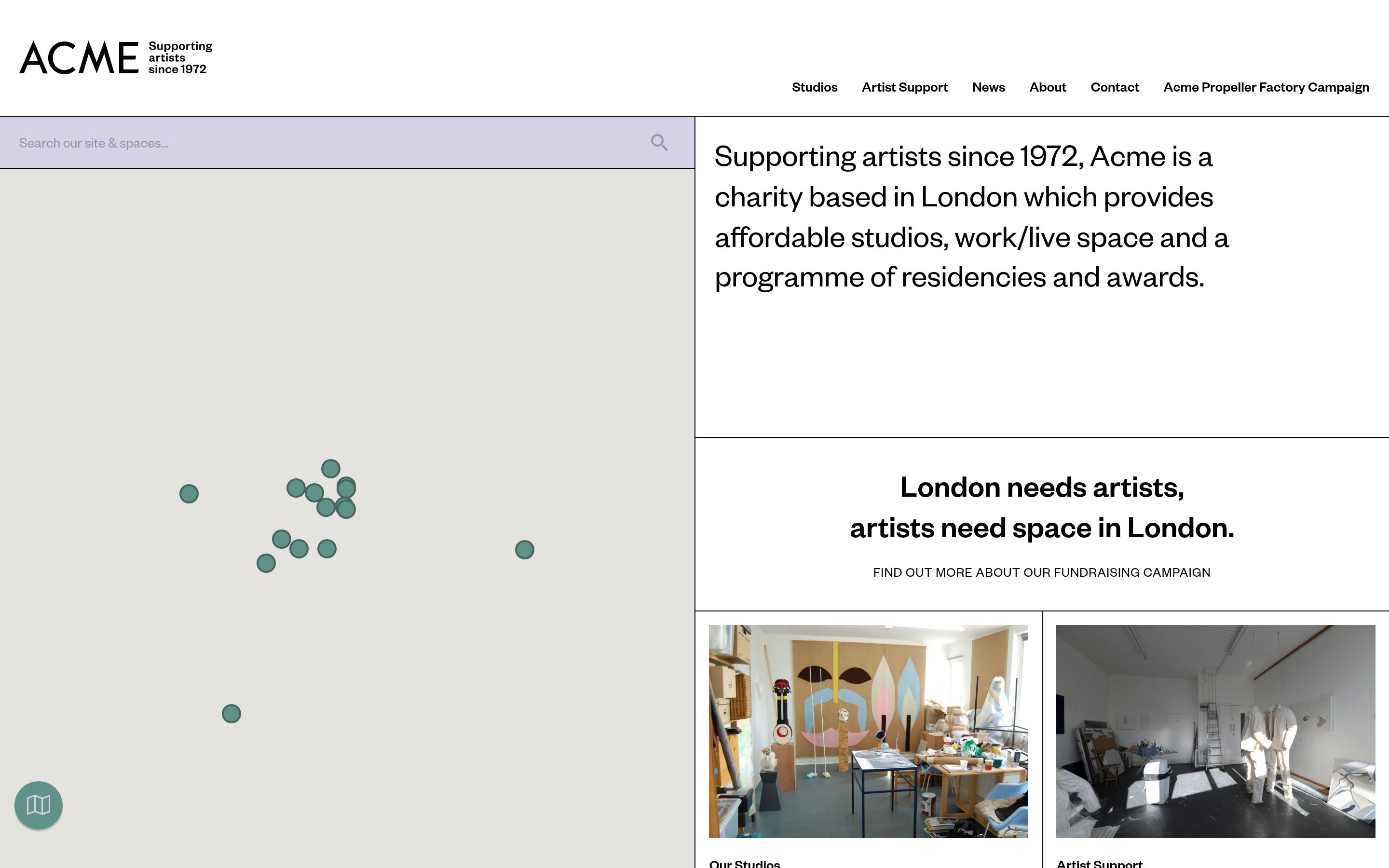The width and height of the screenshot is (1389, 868).
Task: Click 'Find out more about our fundraising campaign'
Action: click(1041, 572)
